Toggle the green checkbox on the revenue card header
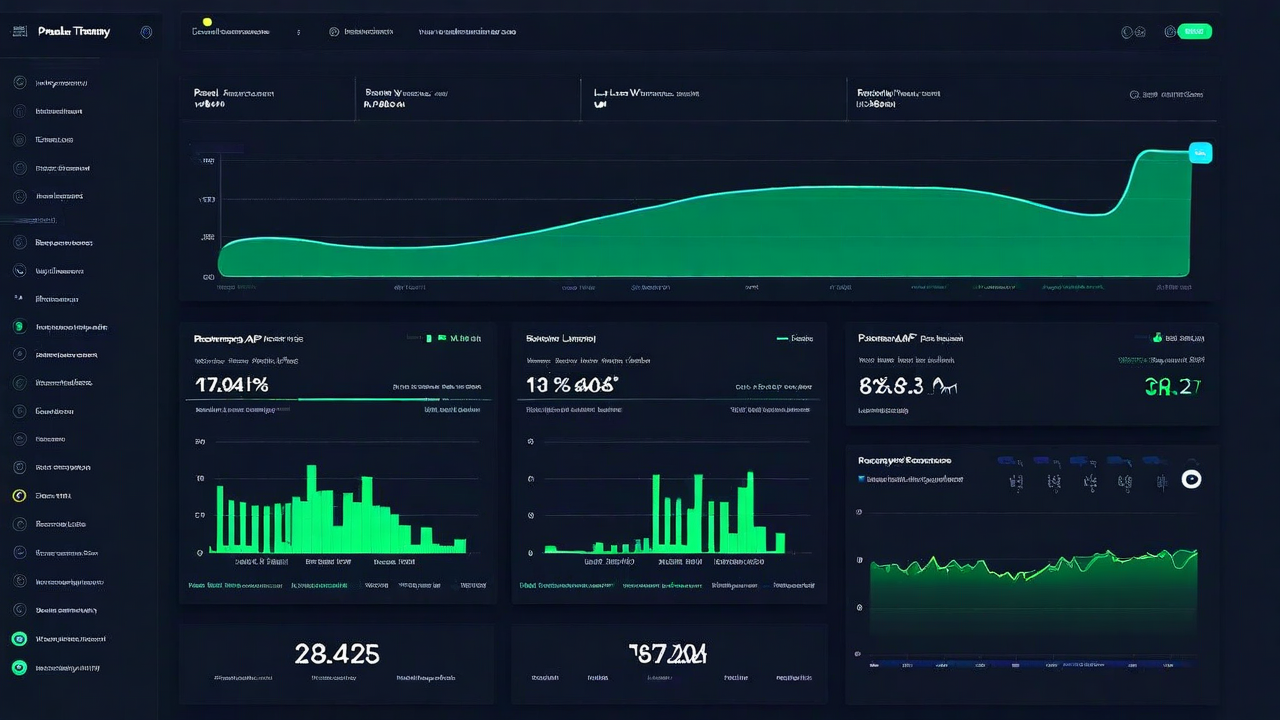 click(429, 338)
